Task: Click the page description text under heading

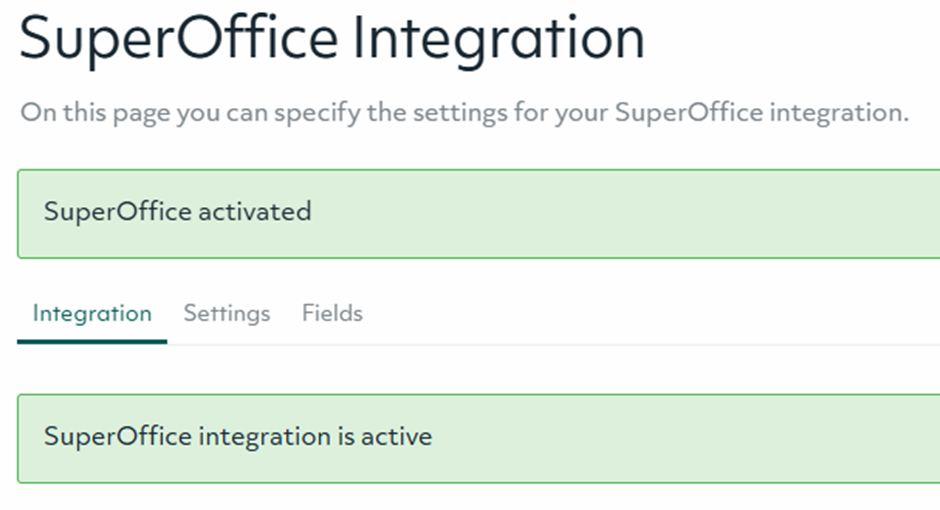Action: tap(464, 112)
